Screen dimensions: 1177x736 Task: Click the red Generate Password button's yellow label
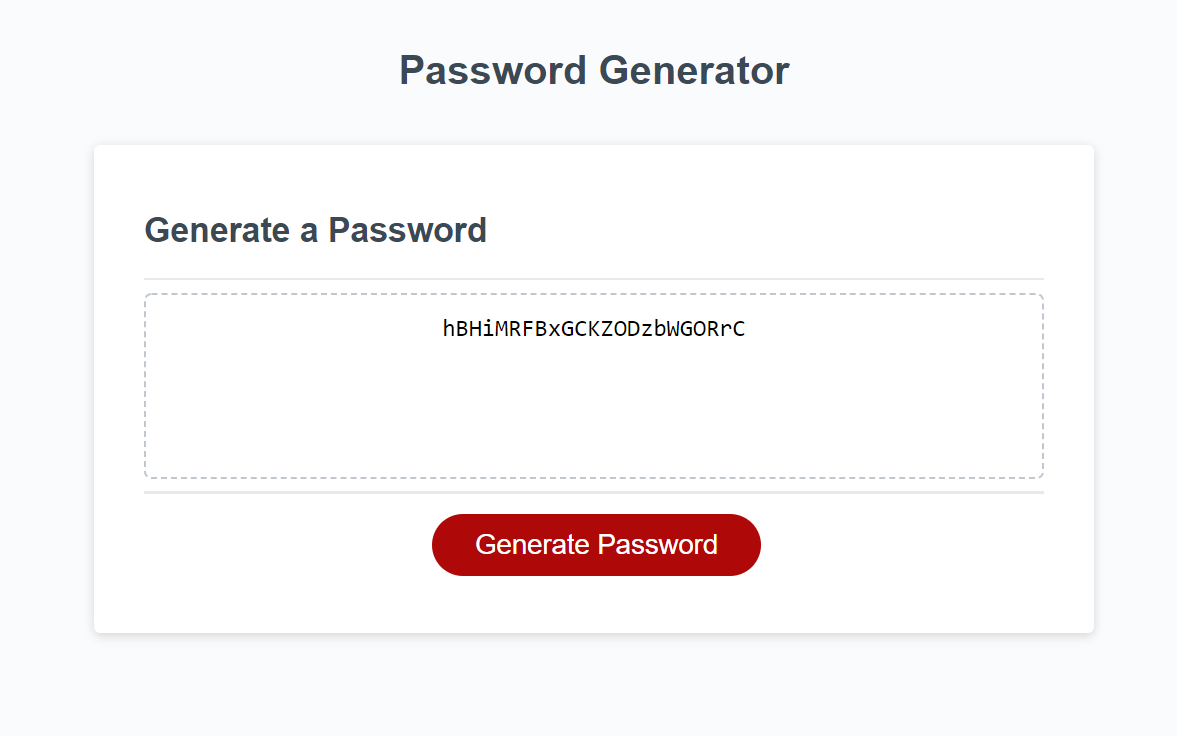pos(595,544)
